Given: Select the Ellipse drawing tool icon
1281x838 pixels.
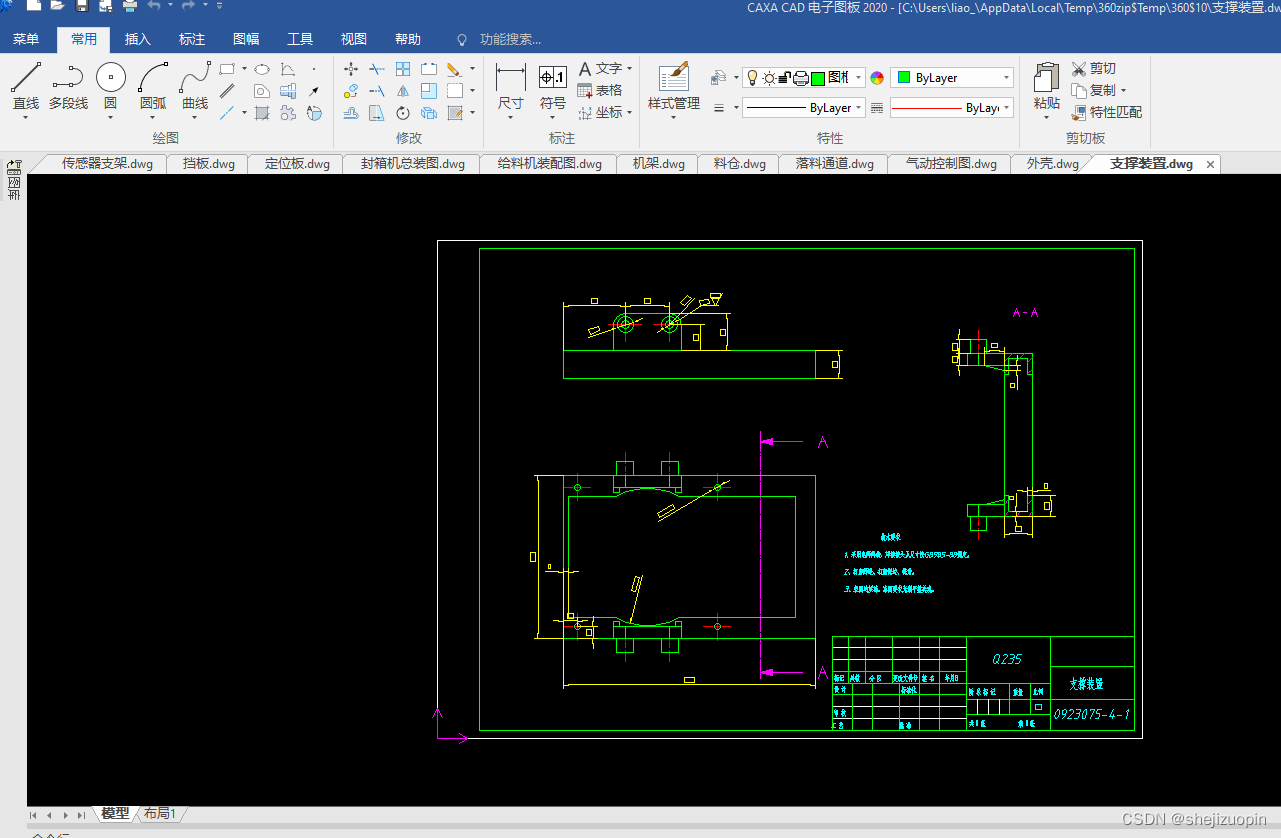Looking at the screenshot, I should 261,69.
